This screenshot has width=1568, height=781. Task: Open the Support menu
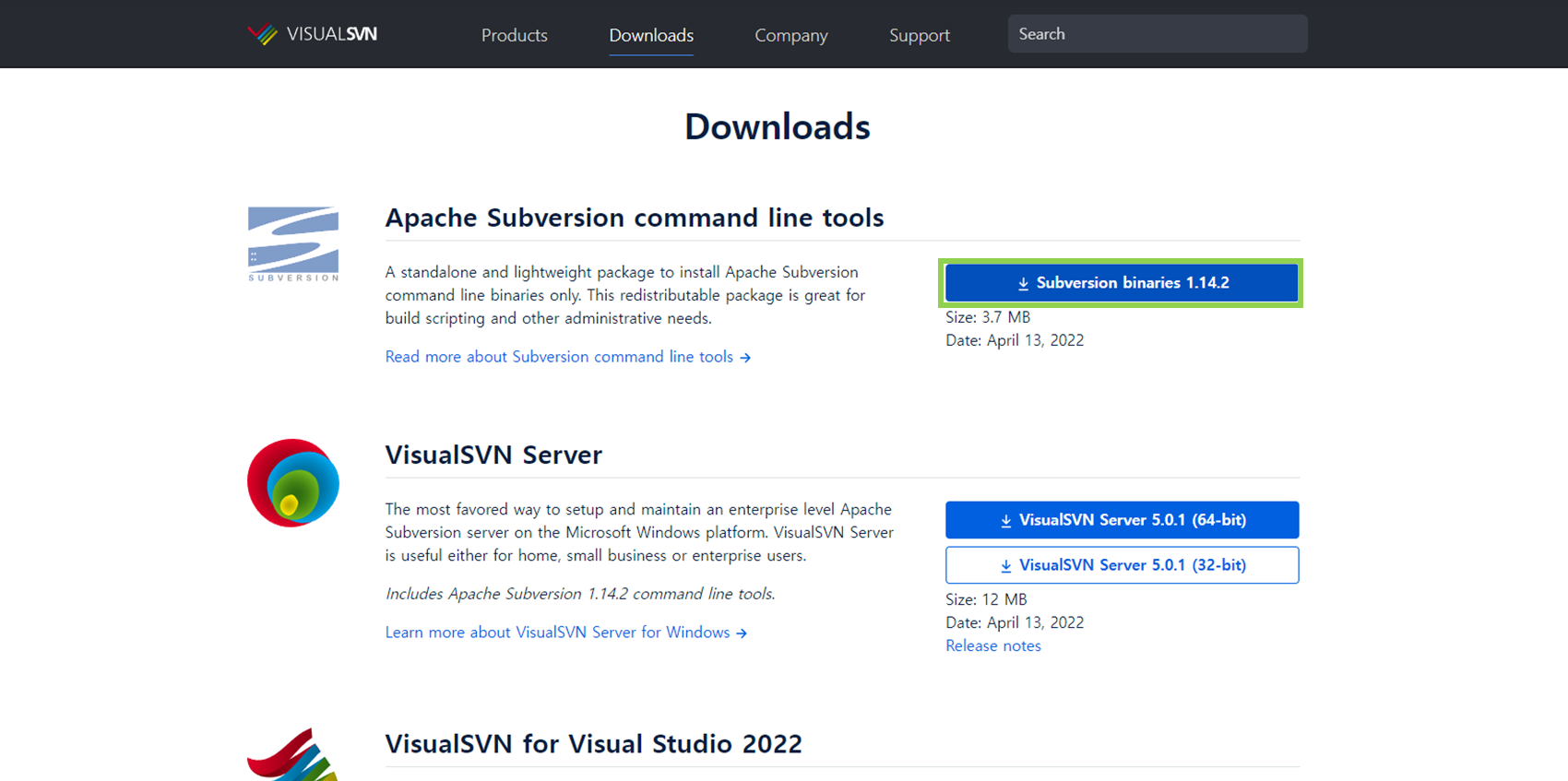tap(920, 35)
